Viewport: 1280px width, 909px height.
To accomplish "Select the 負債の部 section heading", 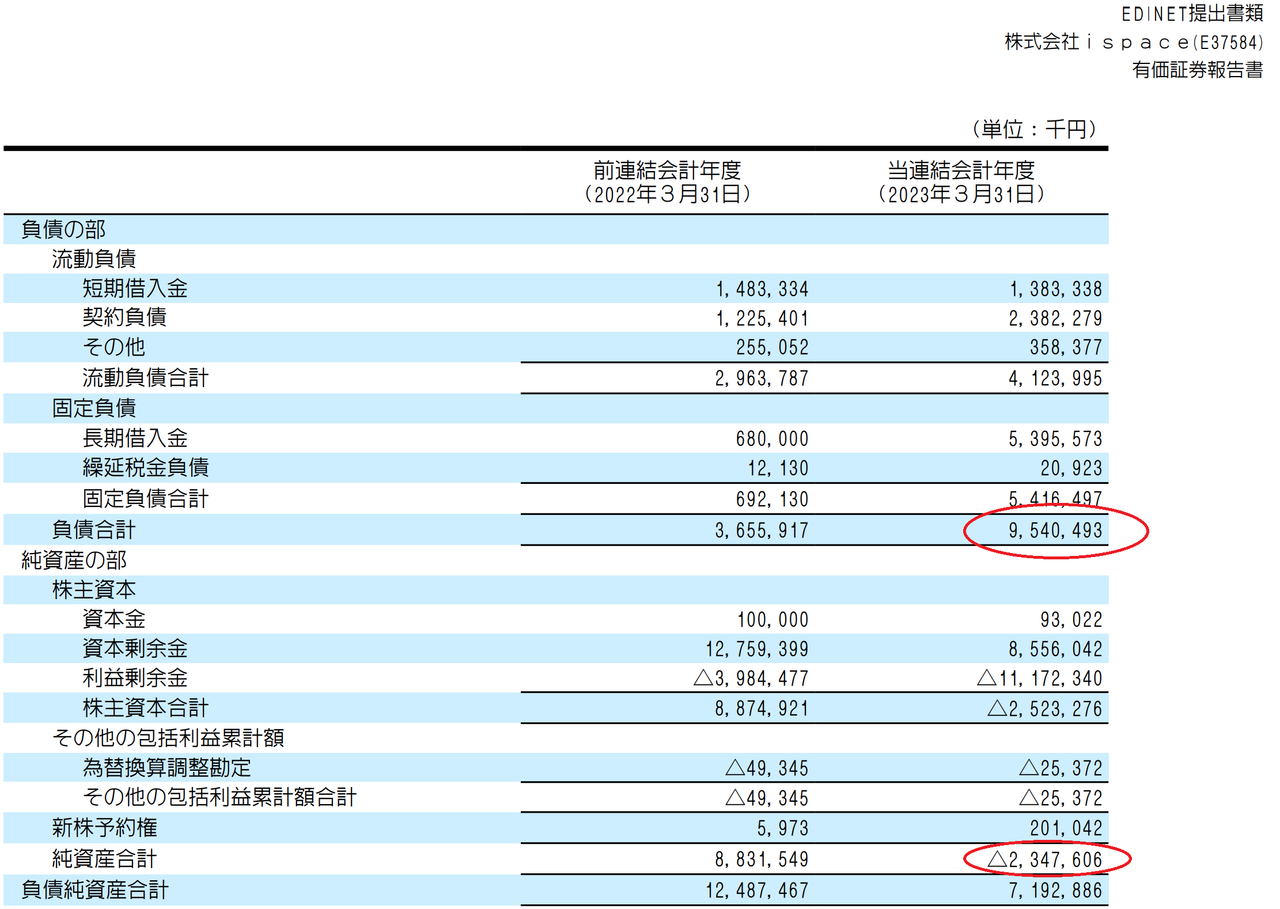I will 63,229.
